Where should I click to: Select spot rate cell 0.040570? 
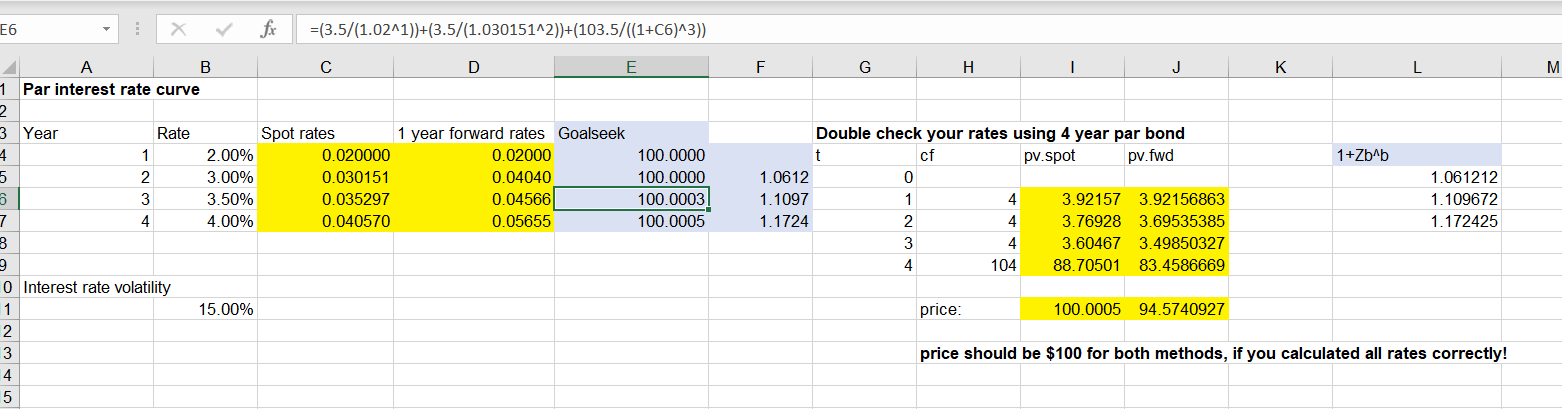pos(325,221)
